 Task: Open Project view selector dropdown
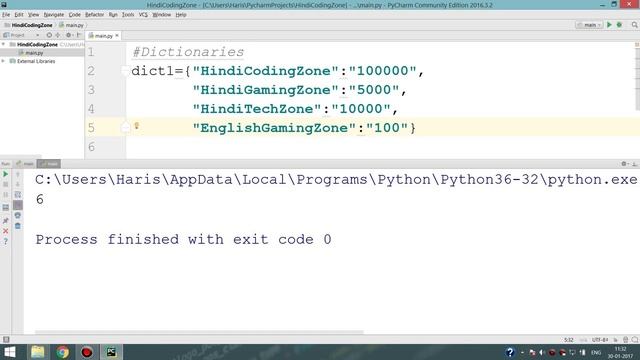21,35
